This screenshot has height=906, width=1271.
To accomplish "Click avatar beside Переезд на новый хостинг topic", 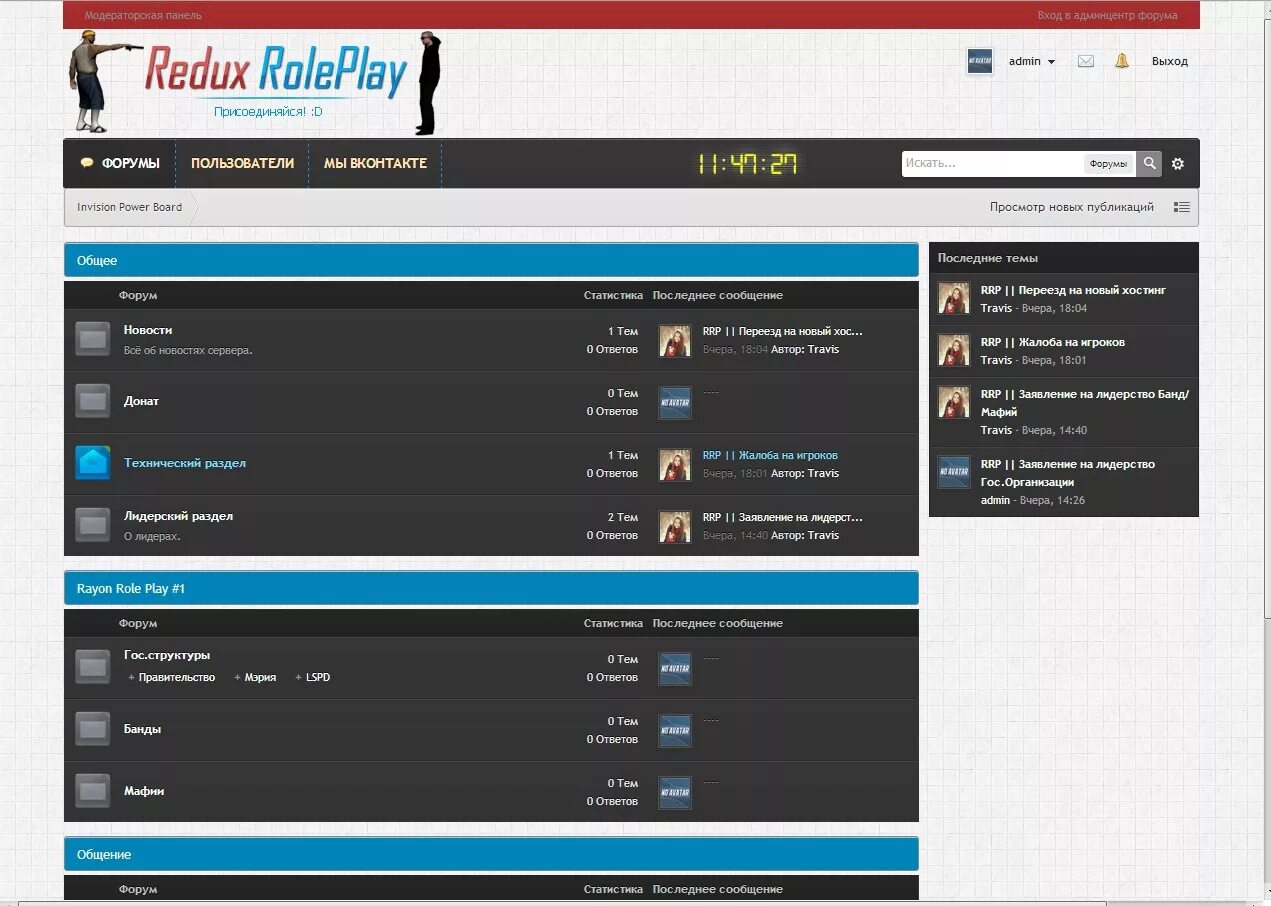I will (954, 298).
